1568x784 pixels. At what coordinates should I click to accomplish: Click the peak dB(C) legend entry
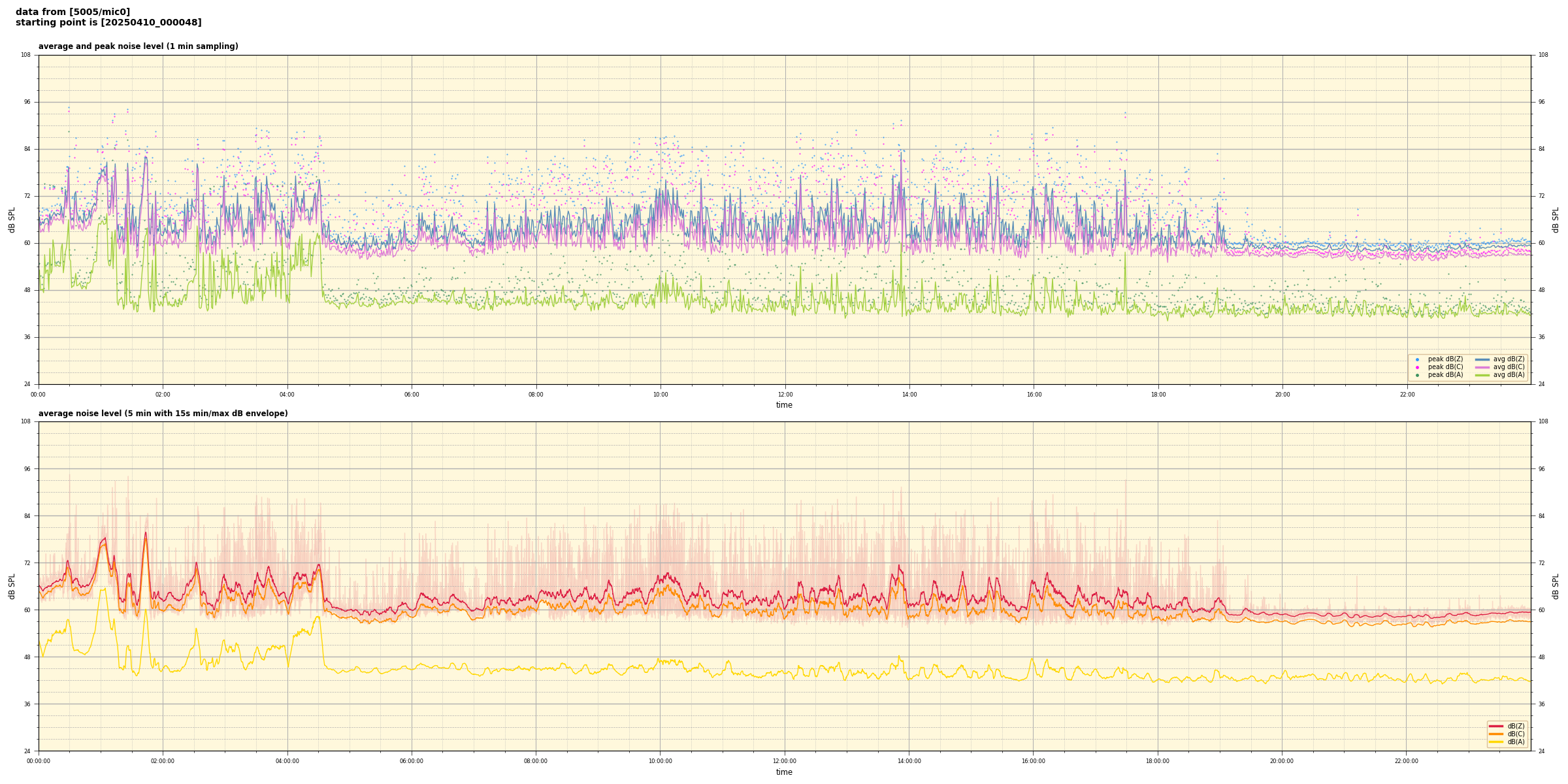point(1445,367)
